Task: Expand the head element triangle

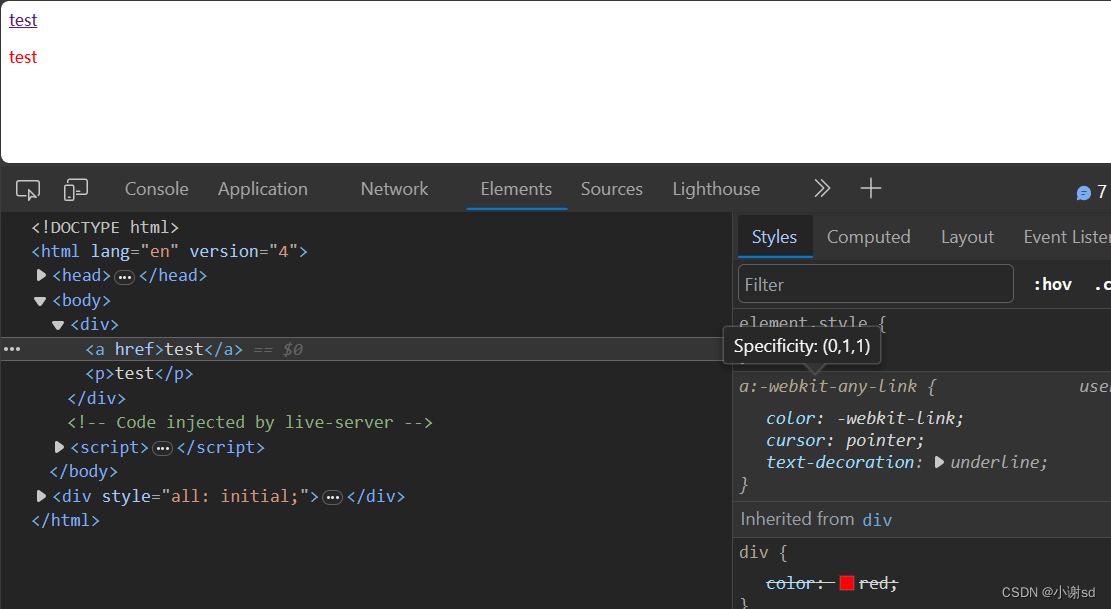Action: tap(41, 275)
